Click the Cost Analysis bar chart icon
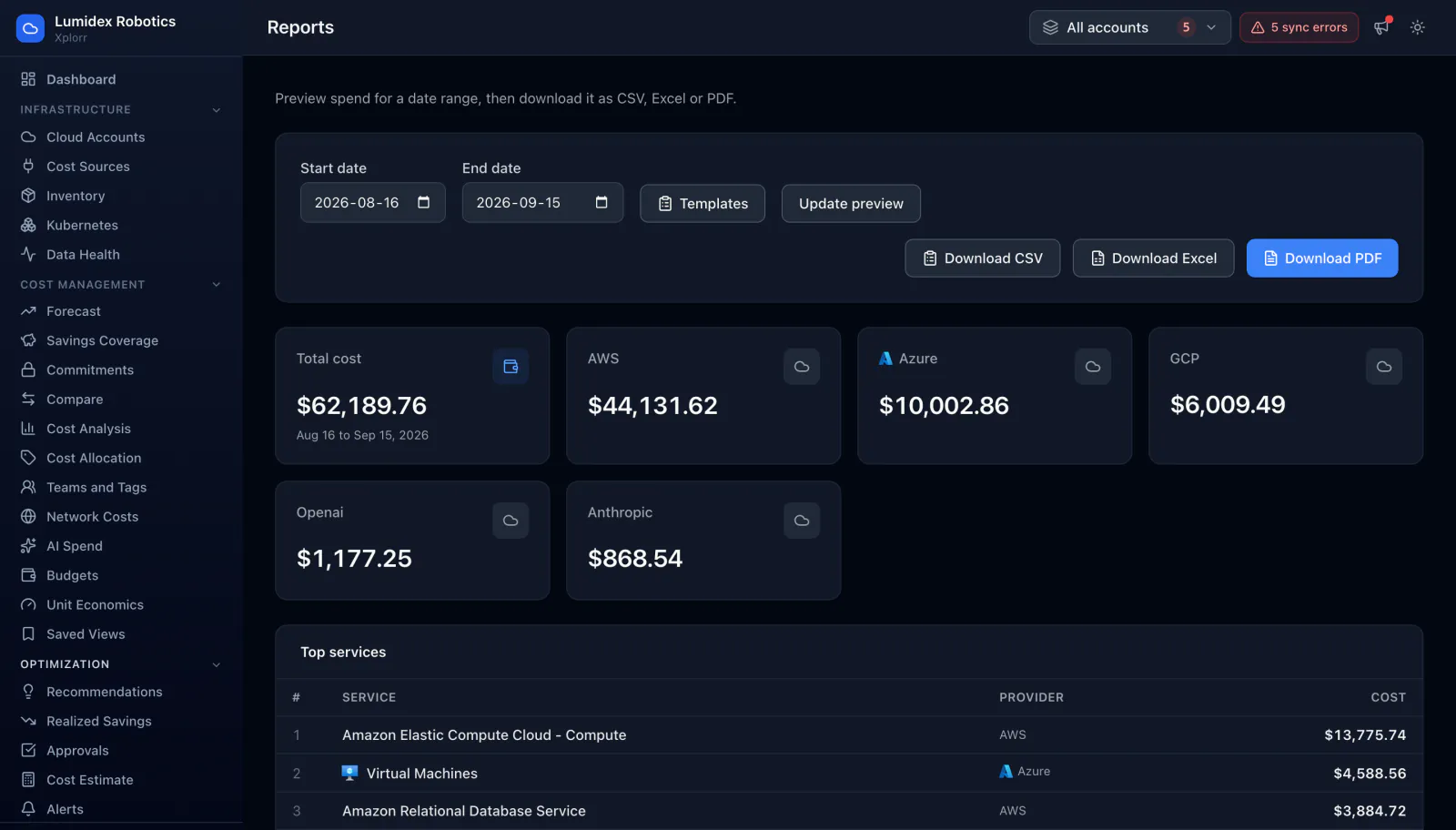Screen dimensions: 1456x830 [x=28, y=429]
